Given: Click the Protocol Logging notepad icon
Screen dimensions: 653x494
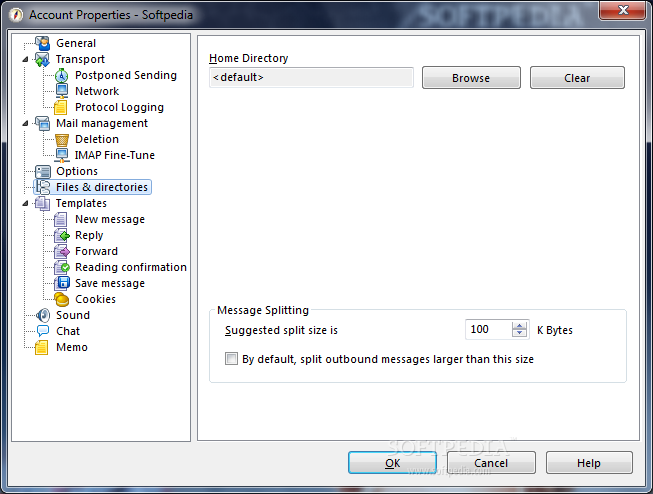Looking at the screenshot, I should (61, 107).
